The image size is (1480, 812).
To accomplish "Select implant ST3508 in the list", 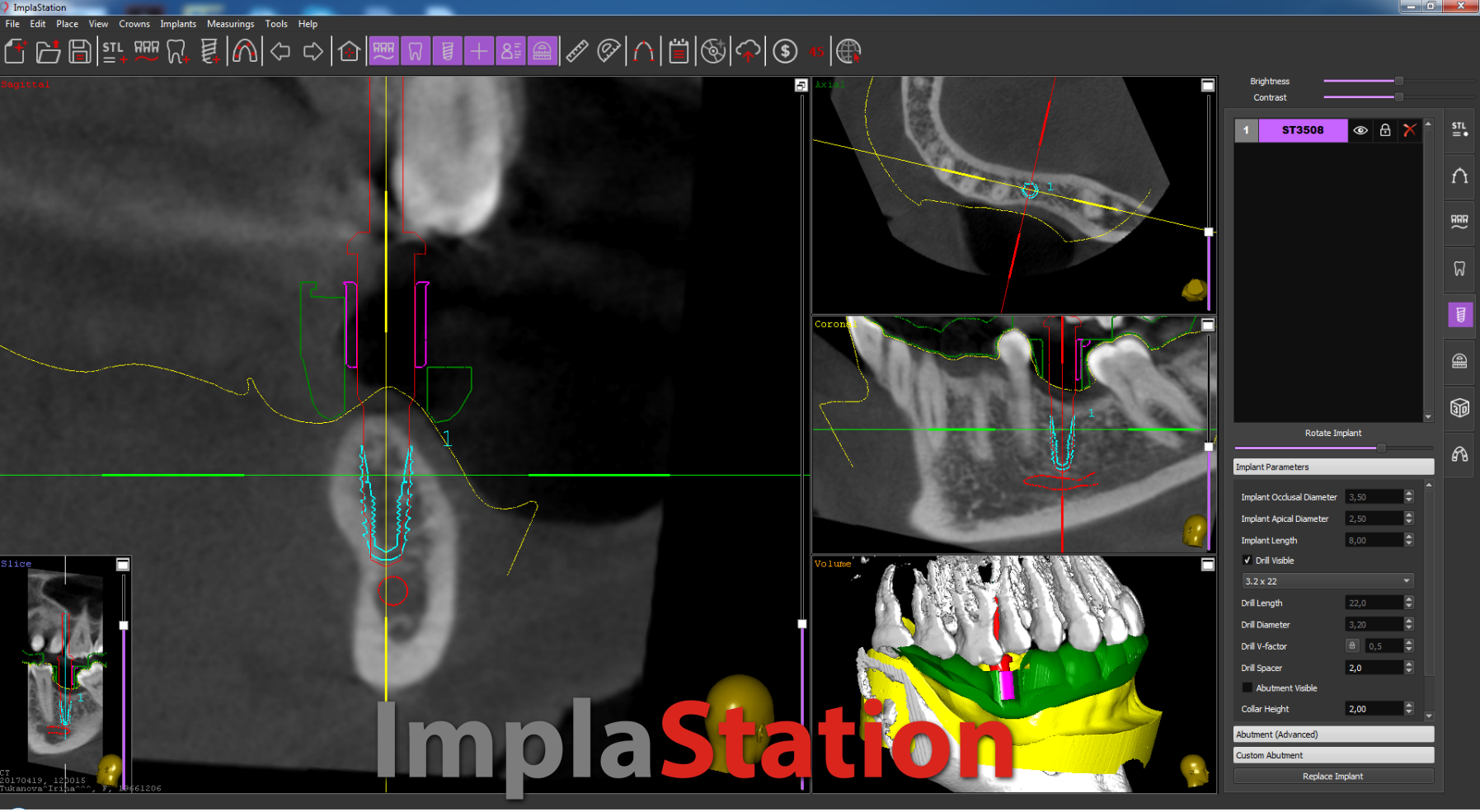I will (x=1303, y=130).
